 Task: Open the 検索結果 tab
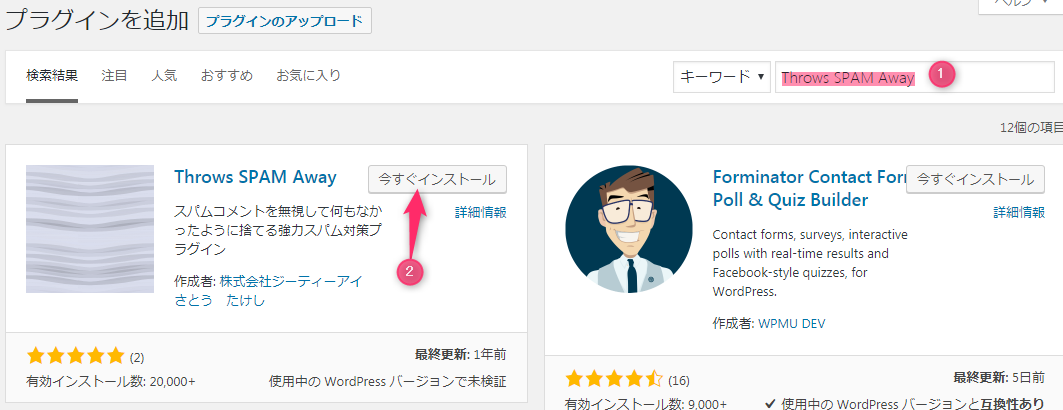pyautogui.click(x=52, y=75)
